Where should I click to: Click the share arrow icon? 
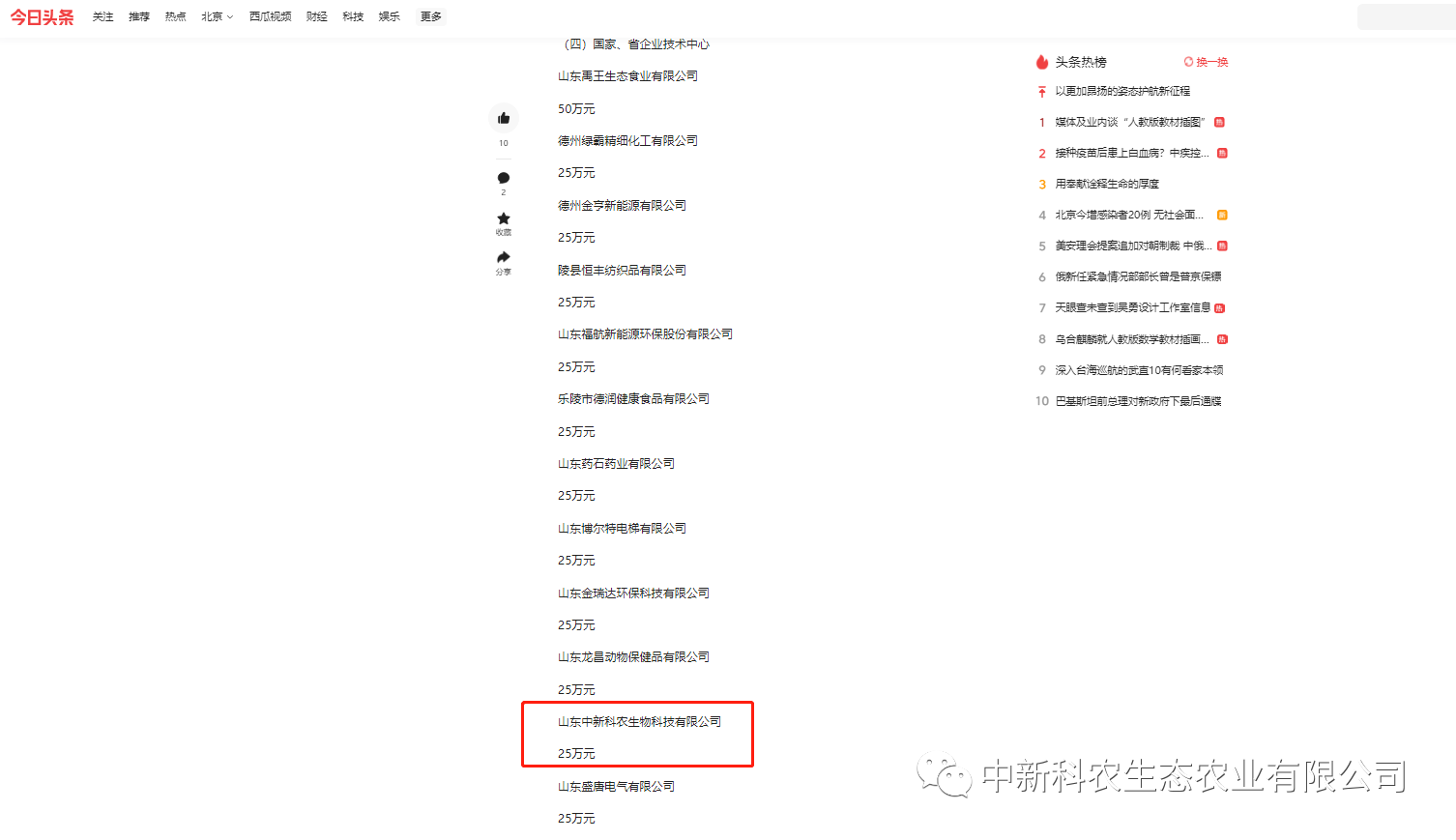tap(503, 257)
